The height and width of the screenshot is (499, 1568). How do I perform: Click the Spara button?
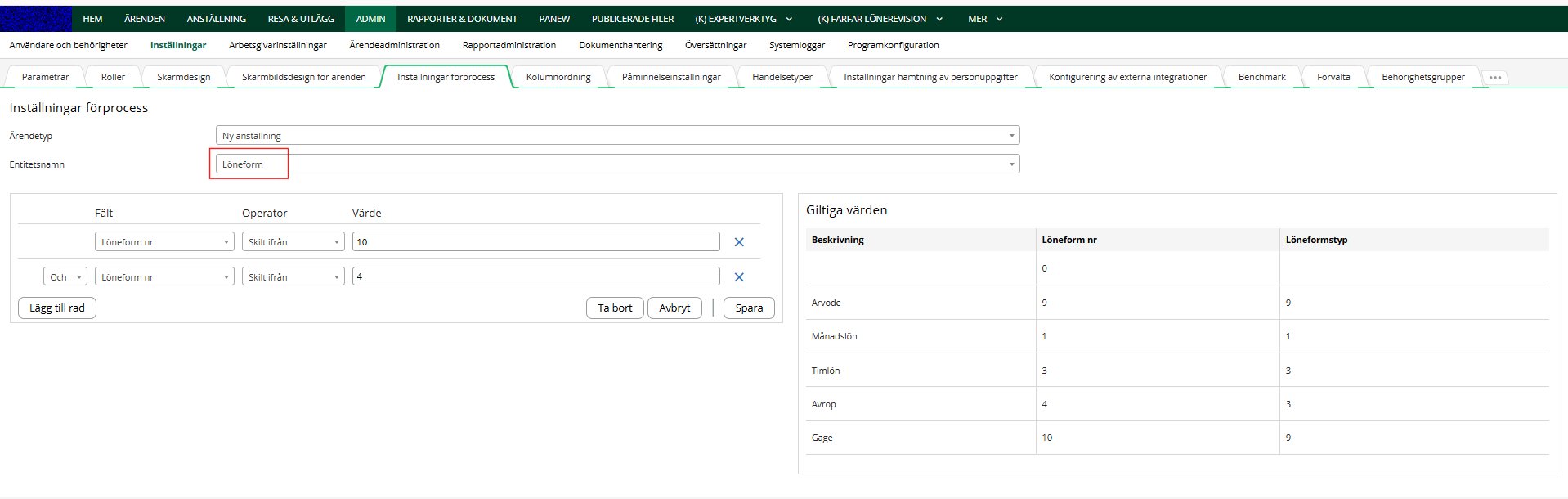tap(749, 308)
